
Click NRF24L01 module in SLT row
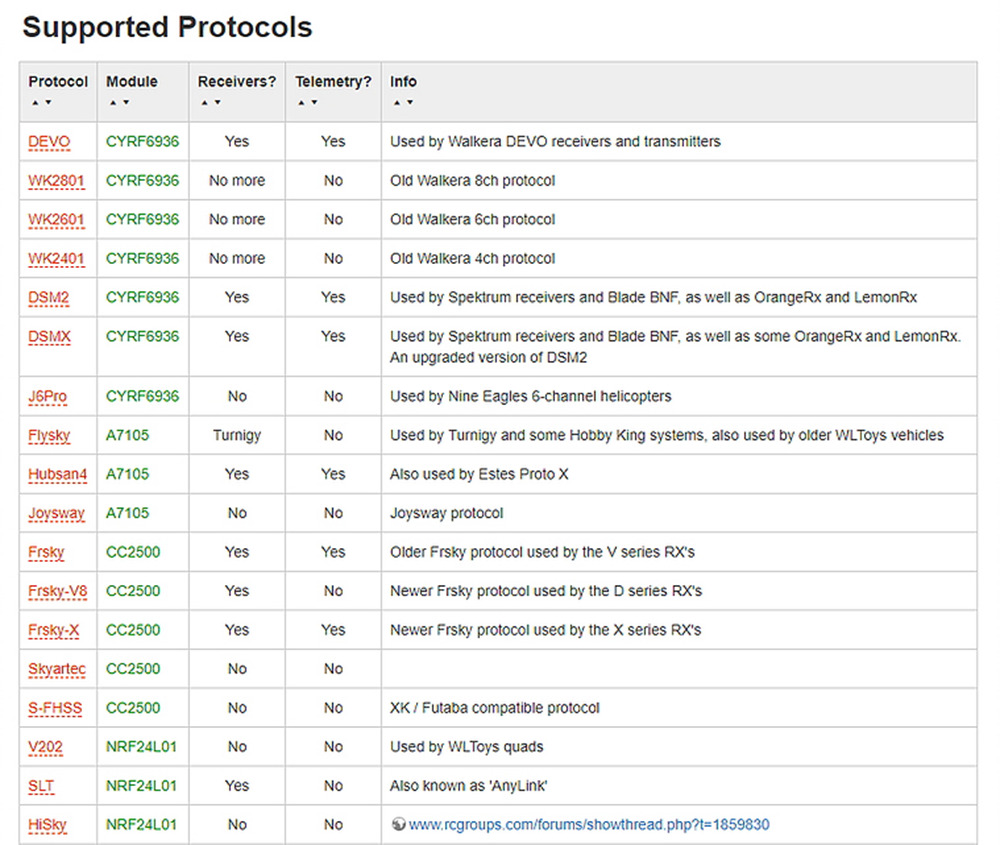141,786
